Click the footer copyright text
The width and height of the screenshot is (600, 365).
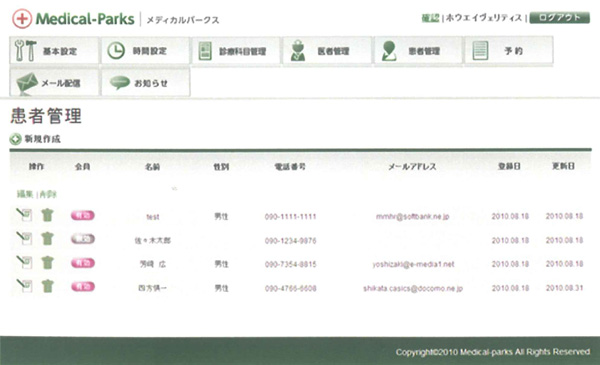coord(492,352)
